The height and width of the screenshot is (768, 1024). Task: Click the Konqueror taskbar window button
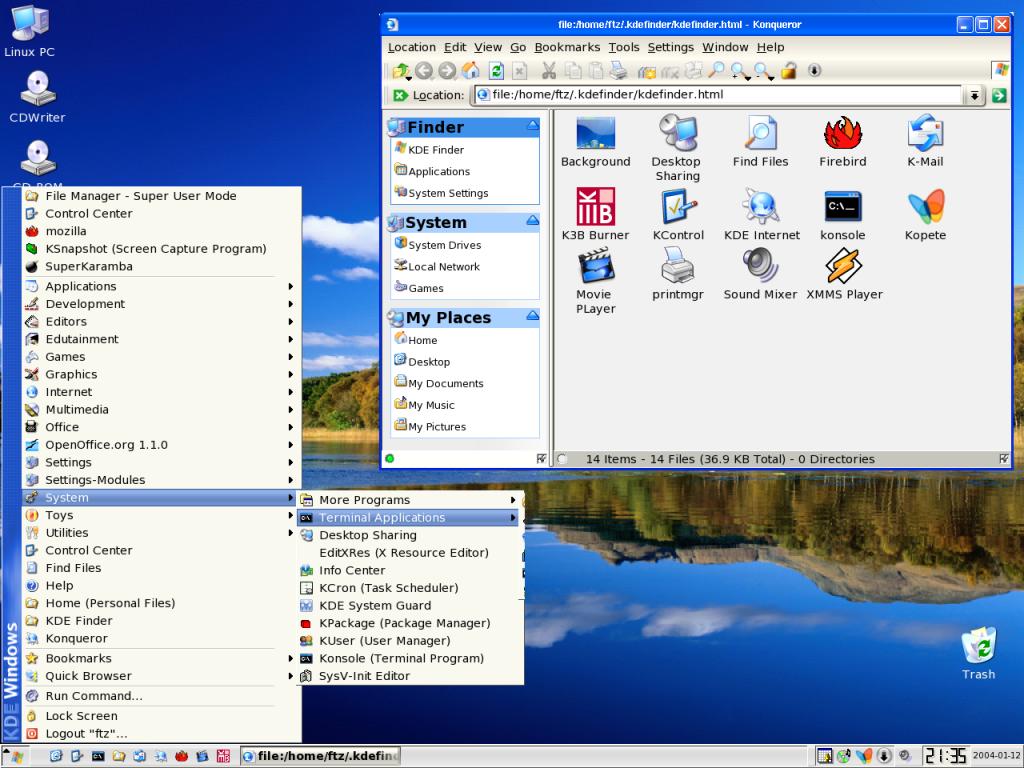(320, 756)
